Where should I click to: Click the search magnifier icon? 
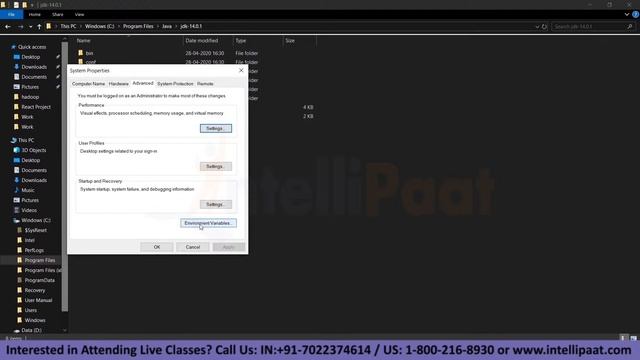630,27
